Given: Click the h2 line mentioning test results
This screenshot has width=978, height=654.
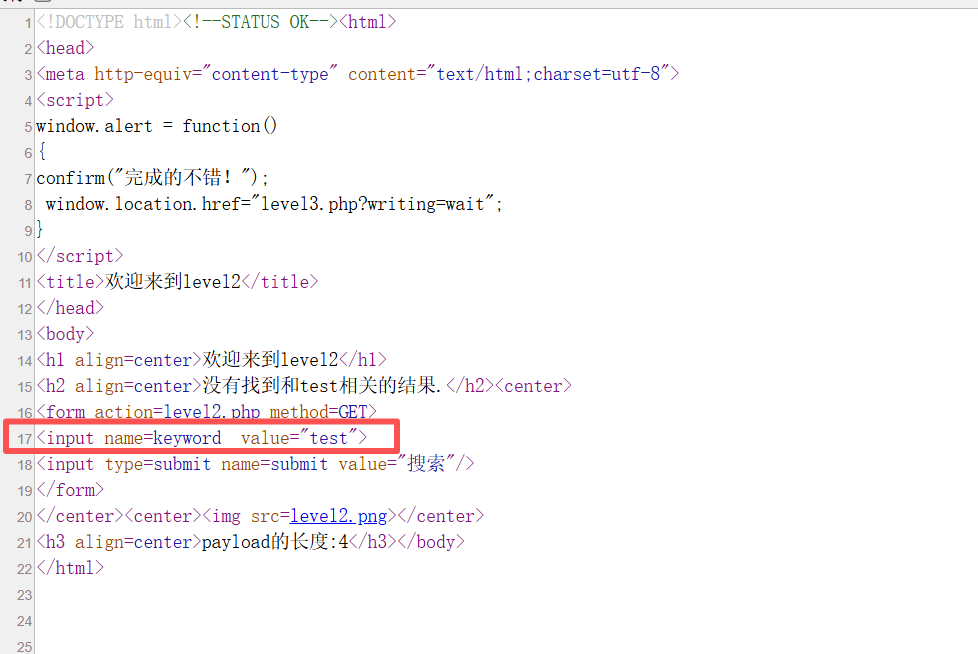Looking at the screenshot, I should pos(304,386).
